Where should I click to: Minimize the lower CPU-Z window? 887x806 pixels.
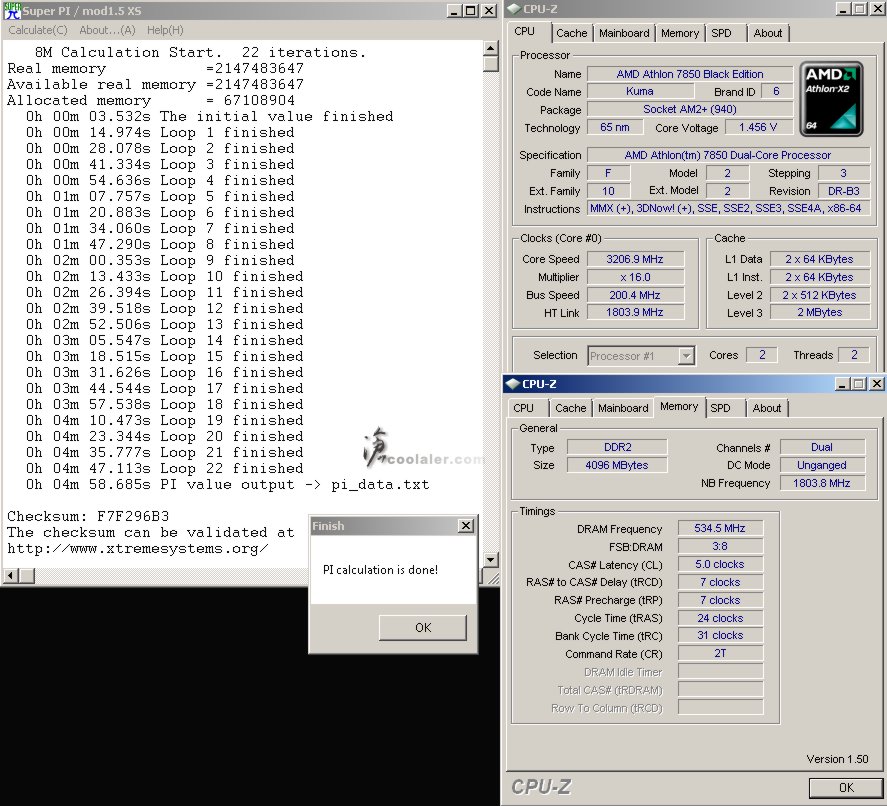[842, 384]
